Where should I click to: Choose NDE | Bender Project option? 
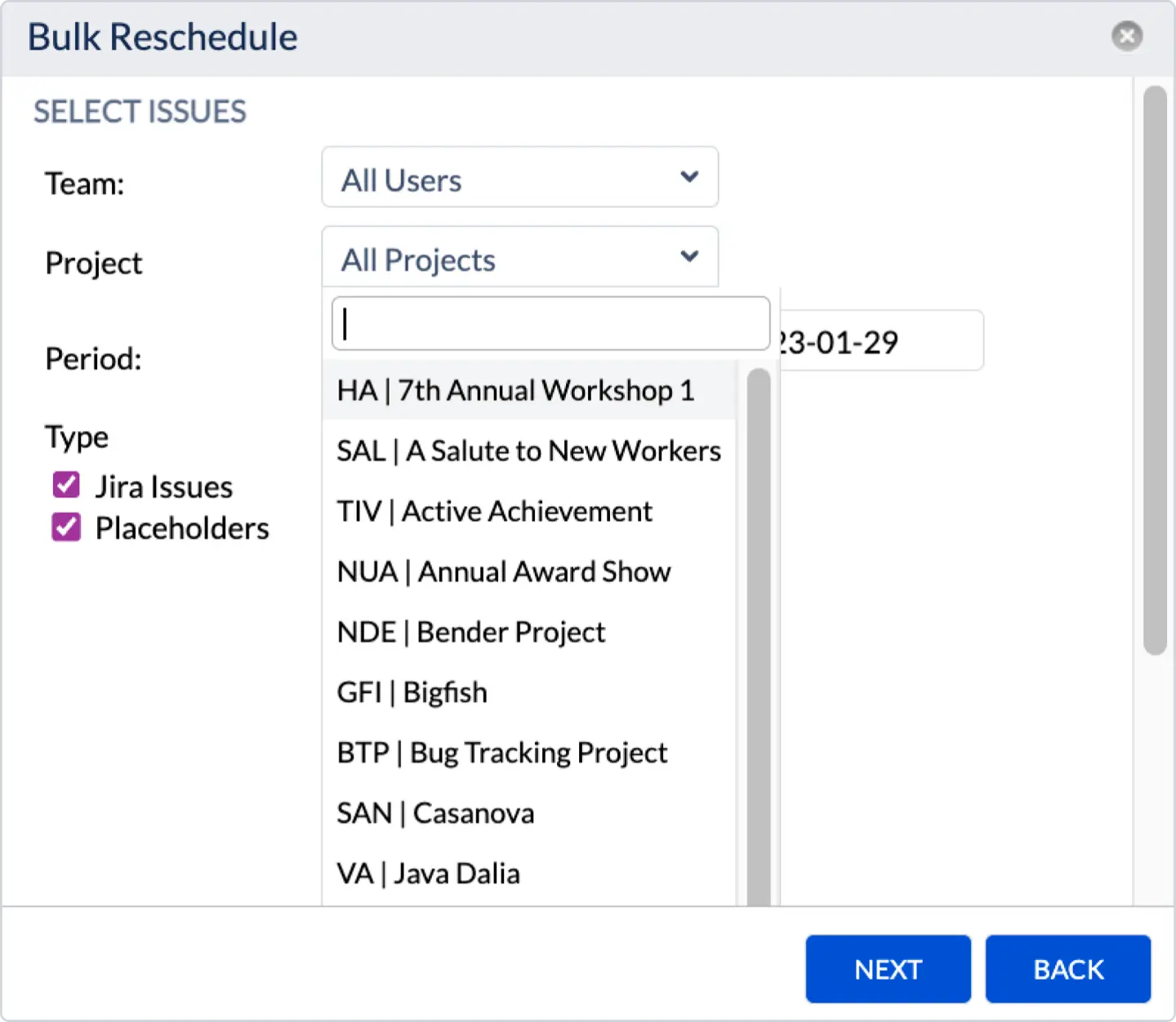click(471, 632)
